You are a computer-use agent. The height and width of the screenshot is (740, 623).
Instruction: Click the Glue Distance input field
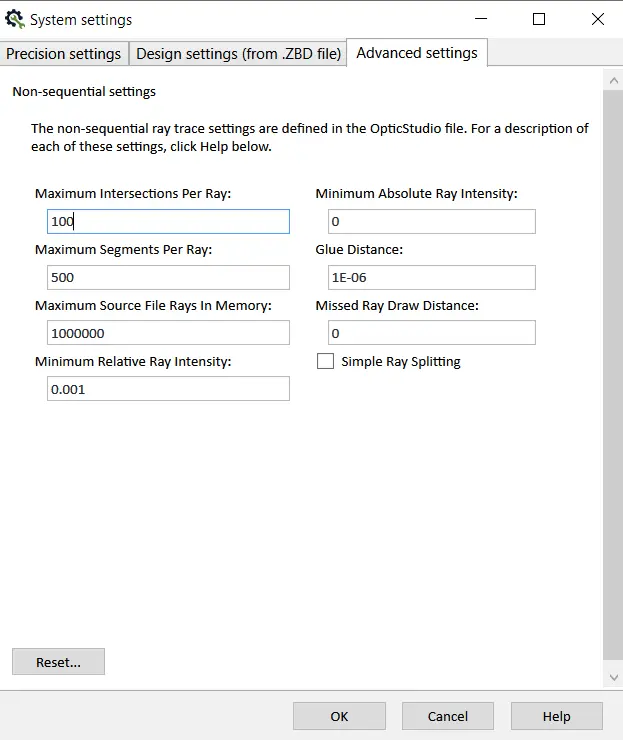[432, 278]
